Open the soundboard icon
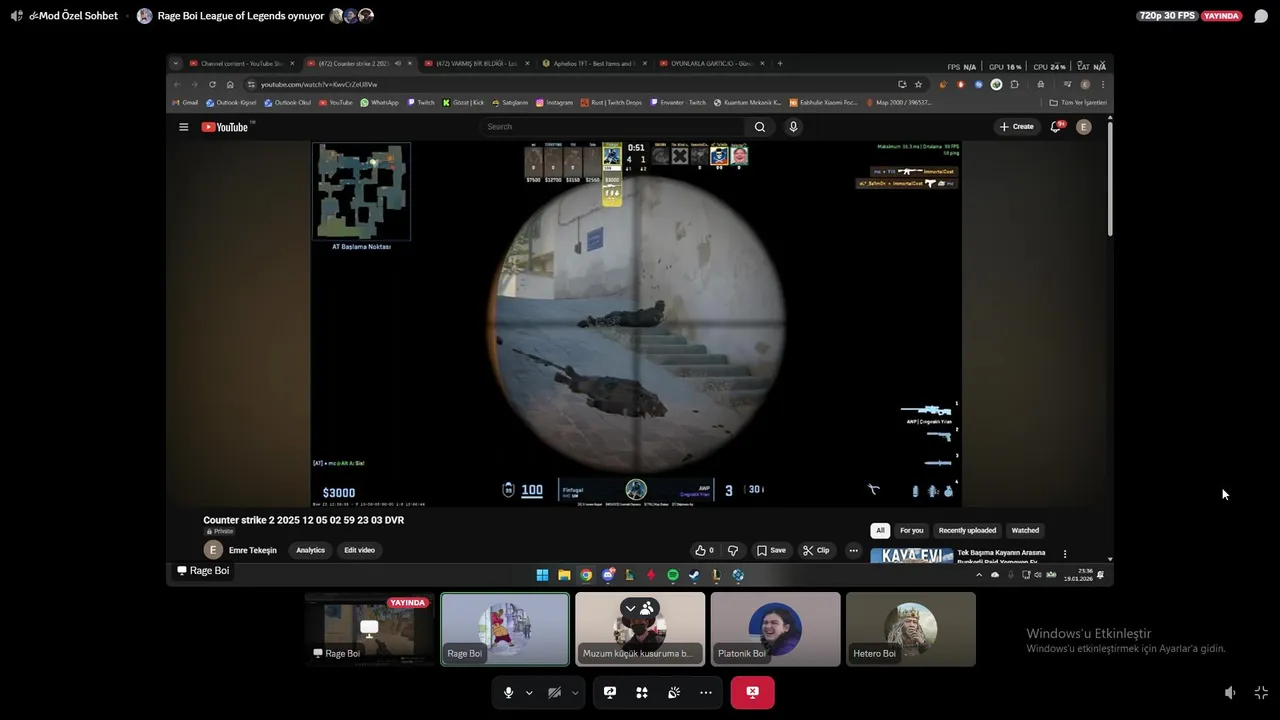Image resolution: width=1280 pixels, height=720 pixels. pyautogui.click(x=674, y=692)
